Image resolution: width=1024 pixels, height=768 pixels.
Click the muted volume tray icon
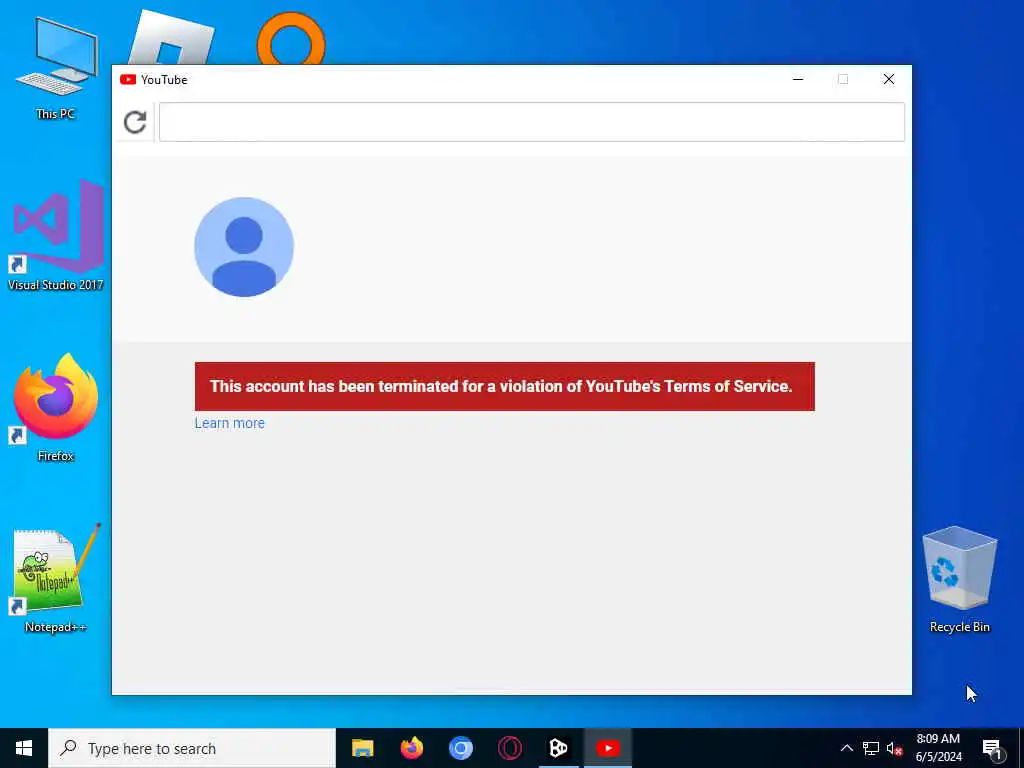click(895, 748)
